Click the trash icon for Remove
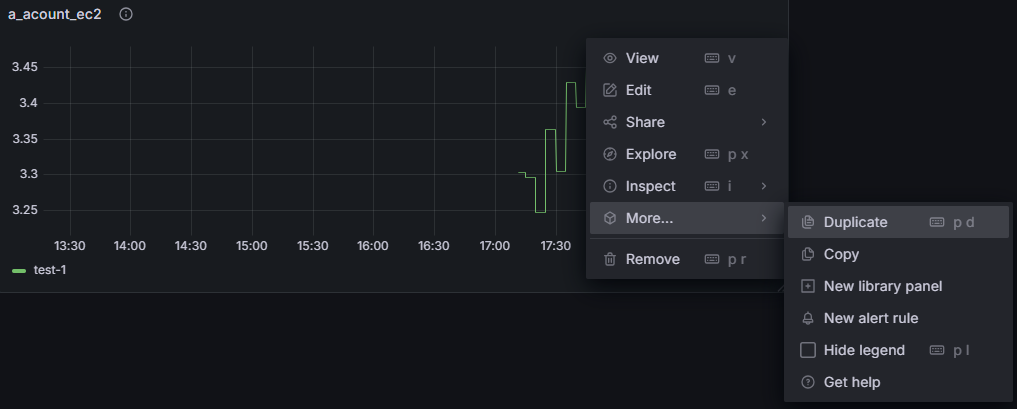 pyautogui.click(x=610, y=259)
